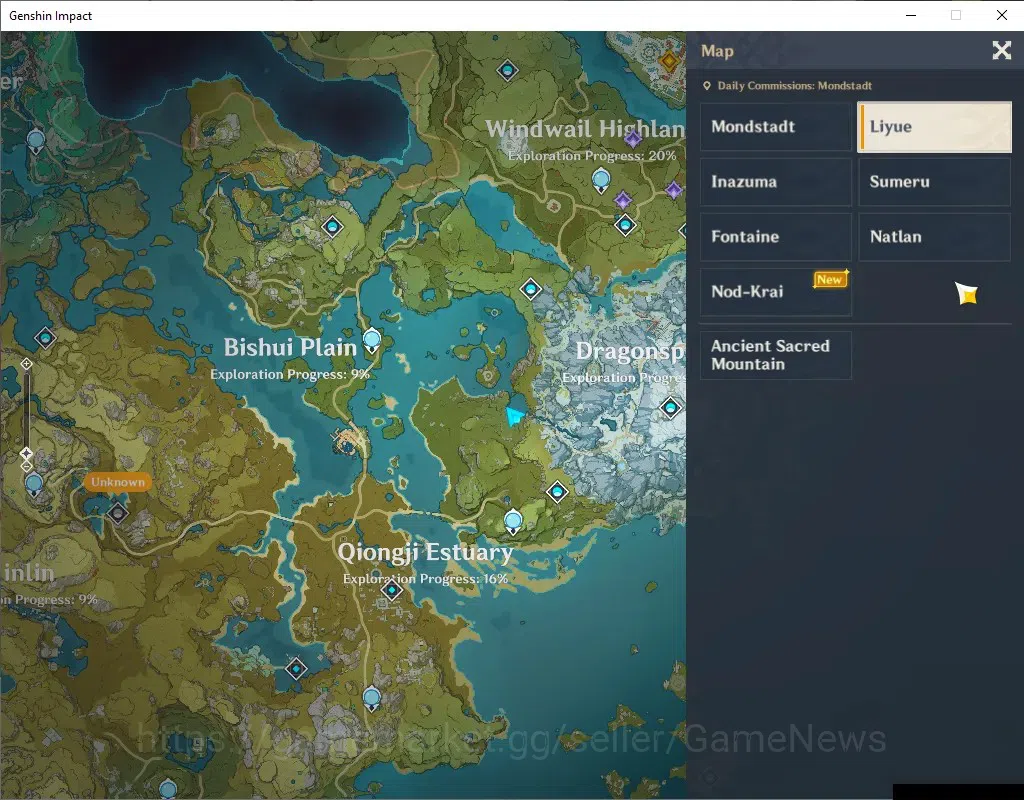
Task: Click the map zoom slider handle
Action: [x=26, y=453]
